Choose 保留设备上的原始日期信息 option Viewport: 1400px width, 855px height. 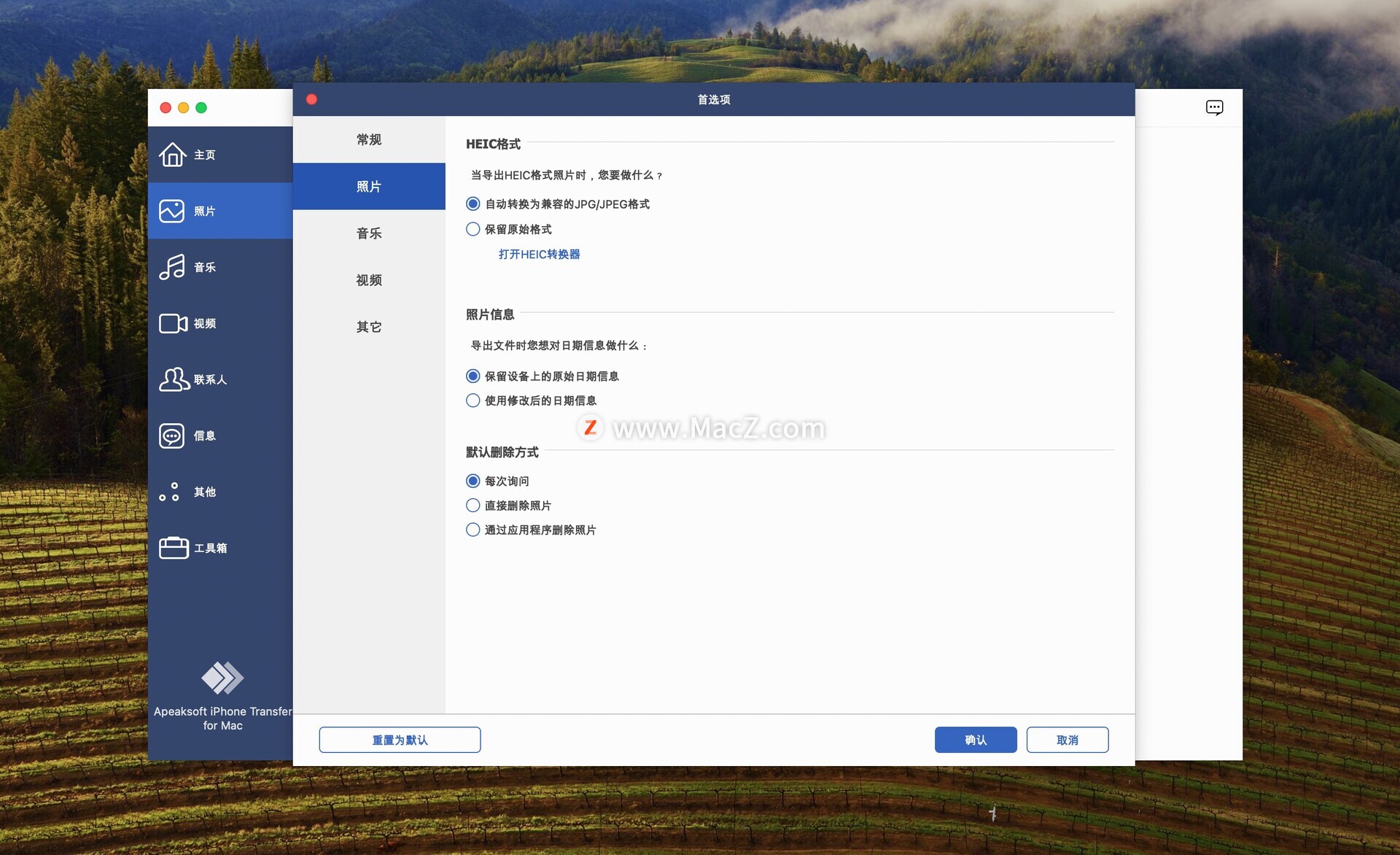(x=472, y=376)
